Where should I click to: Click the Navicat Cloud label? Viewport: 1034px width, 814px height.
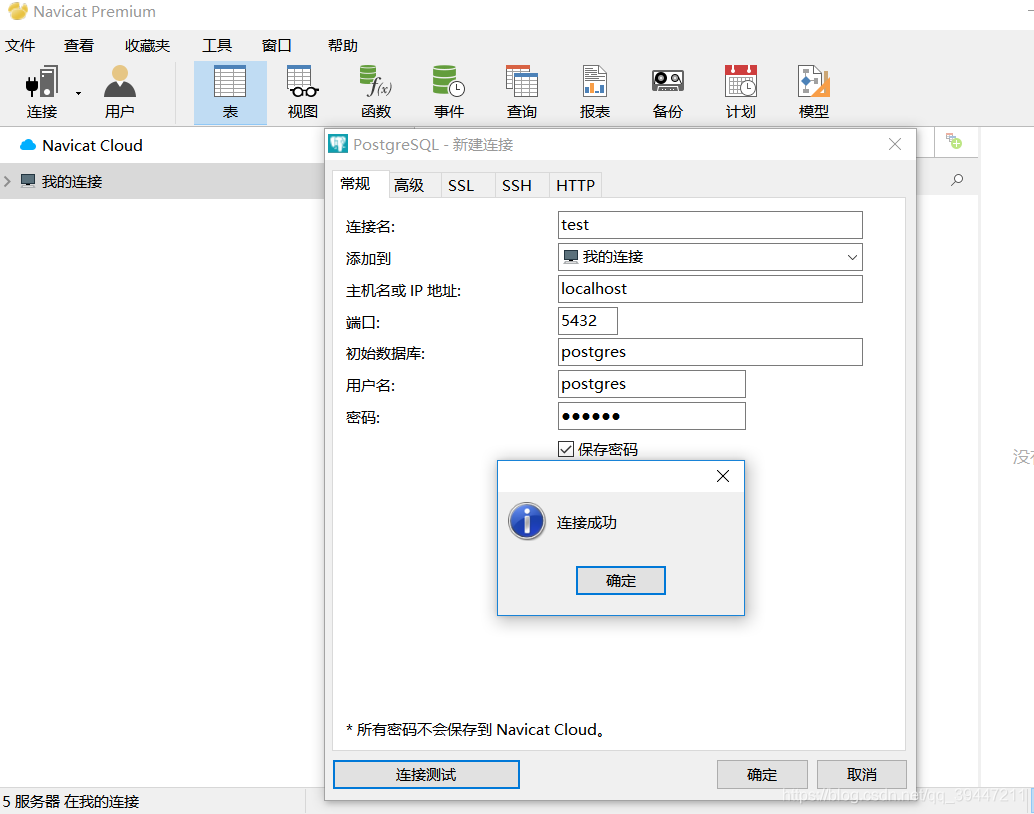92,145
